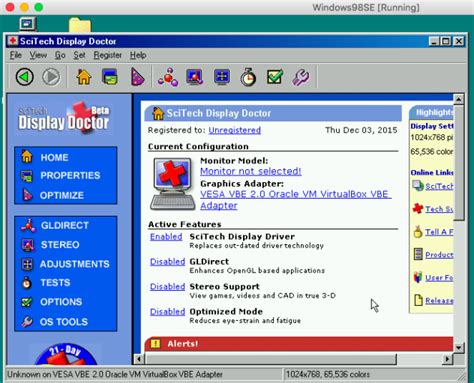Toggle Disabled link for GLDirect
The image size is (474, 383).
tap(167, 262)
